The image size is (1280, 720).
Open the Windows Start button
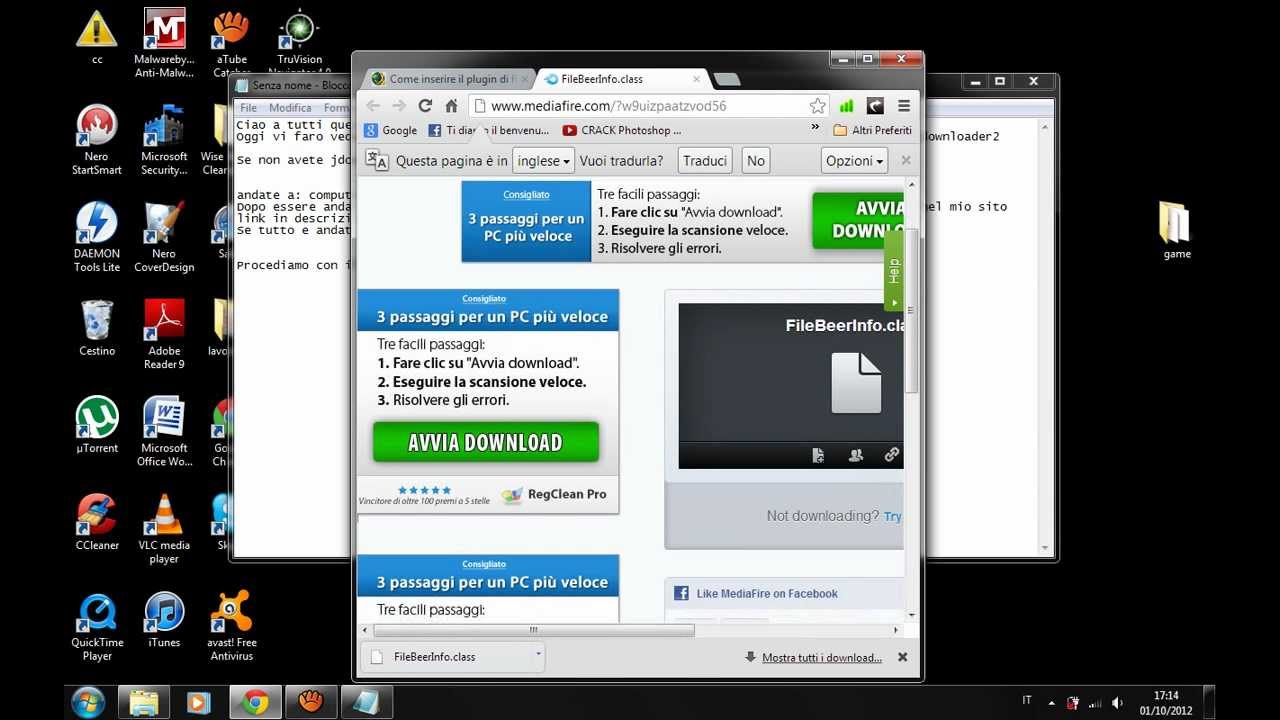point(88,702)
